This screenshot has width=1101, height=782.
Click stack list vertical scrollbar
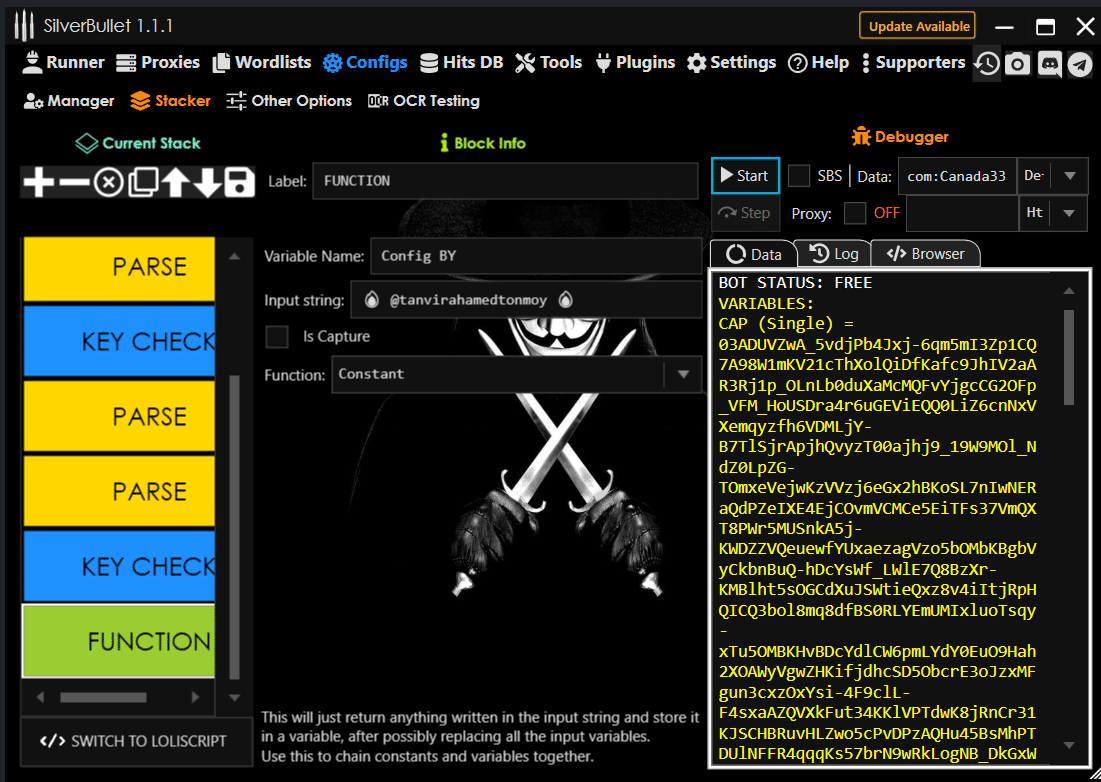(x=235, y=526)
